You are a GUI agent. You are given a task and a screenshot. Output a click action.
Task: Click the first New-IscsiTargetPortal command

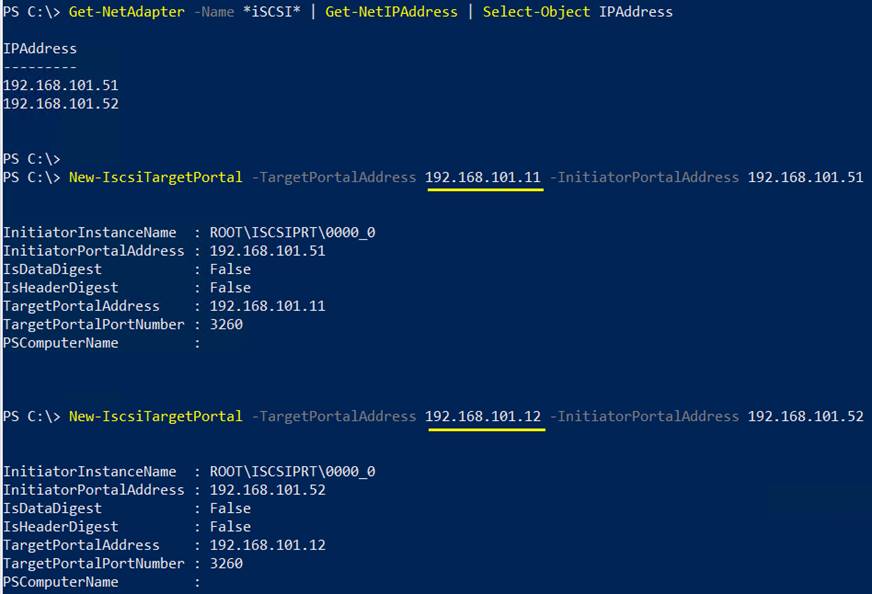pyautogui.click(x=155, y=177)
